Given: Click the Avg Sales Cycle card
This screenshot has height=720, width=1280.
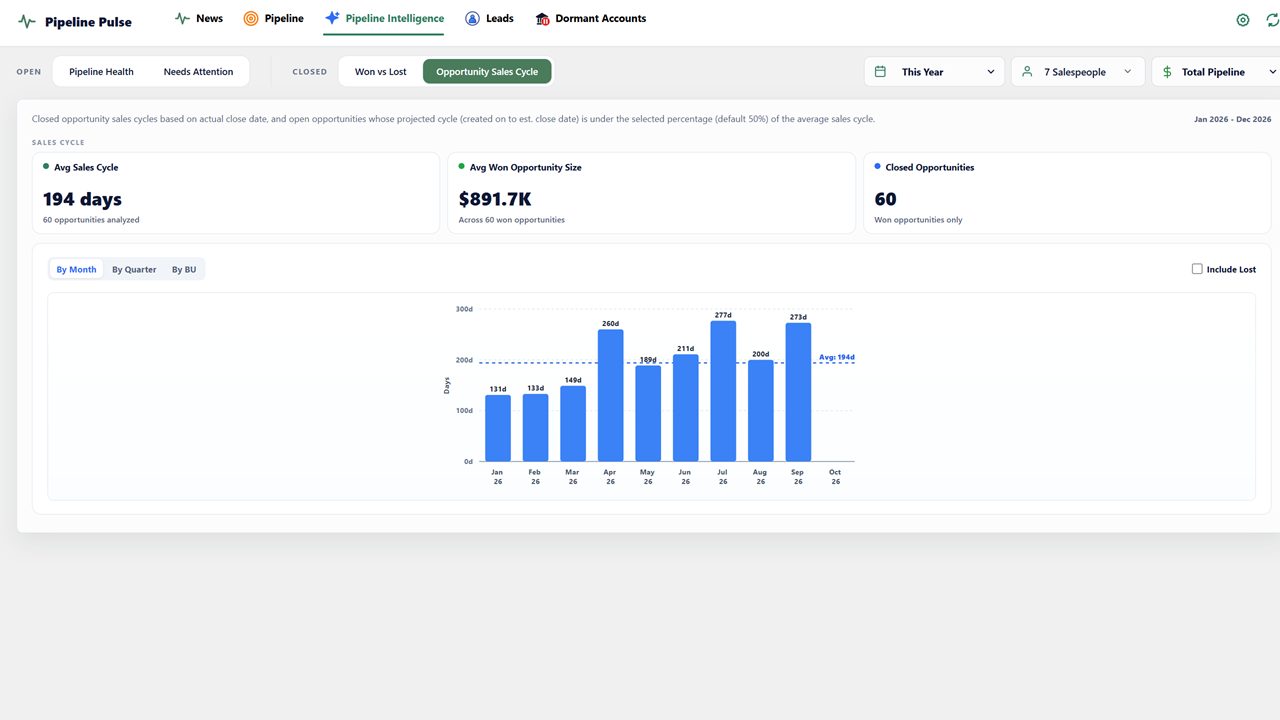Looking at the screenshot, I should click(x=236, y=193).
